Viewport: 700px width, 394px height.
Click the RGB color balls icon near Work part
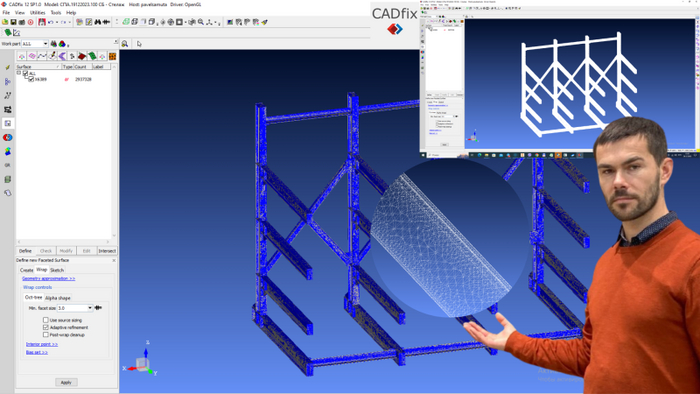[x=62, y=44]
